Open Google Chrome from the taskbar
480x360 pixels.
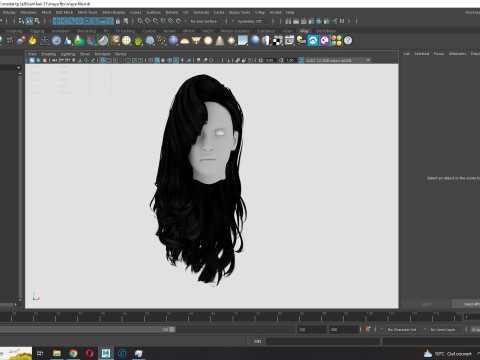click(x=73, y=353)
